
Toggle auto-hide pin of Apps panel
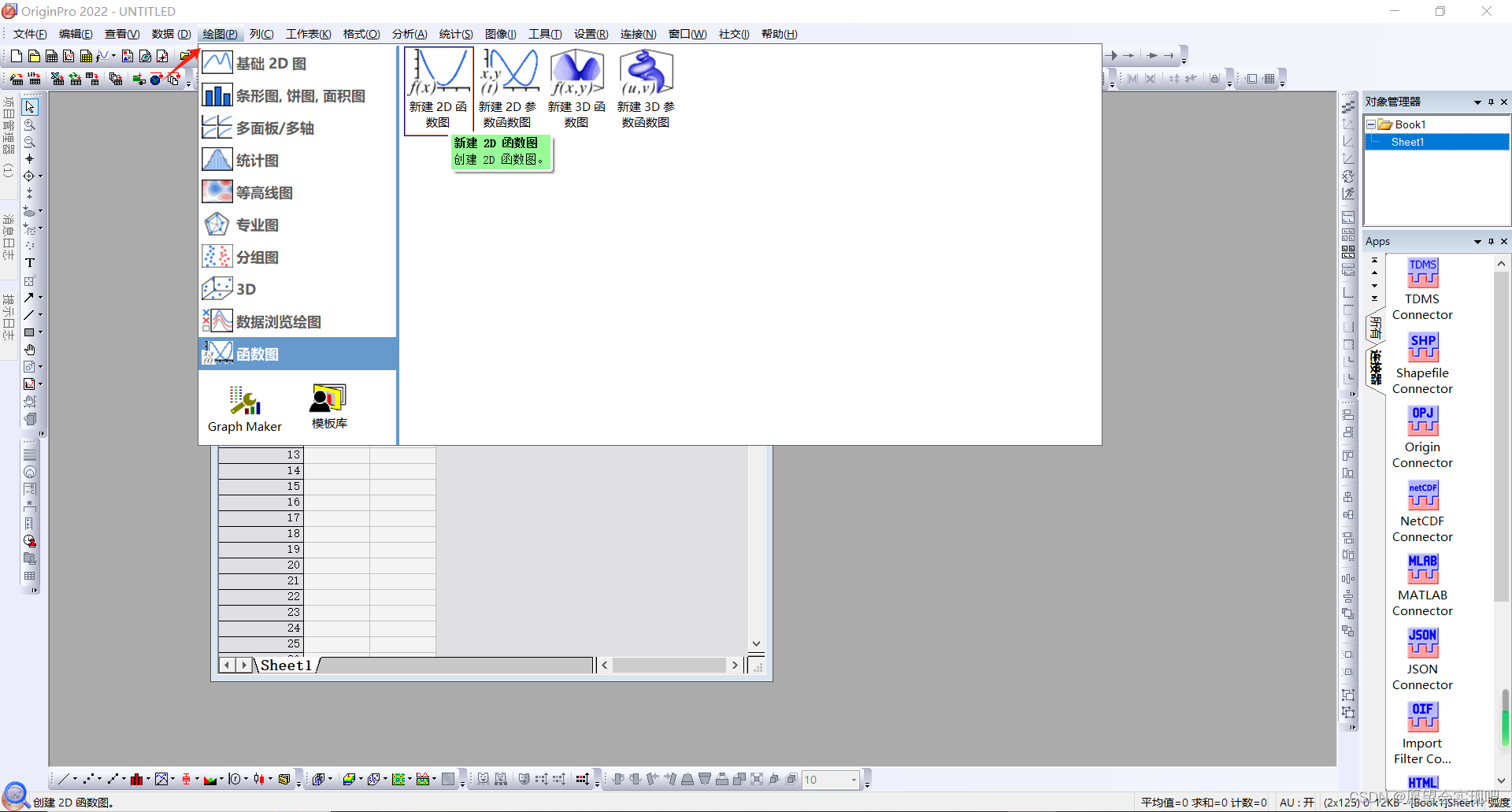1491,241
